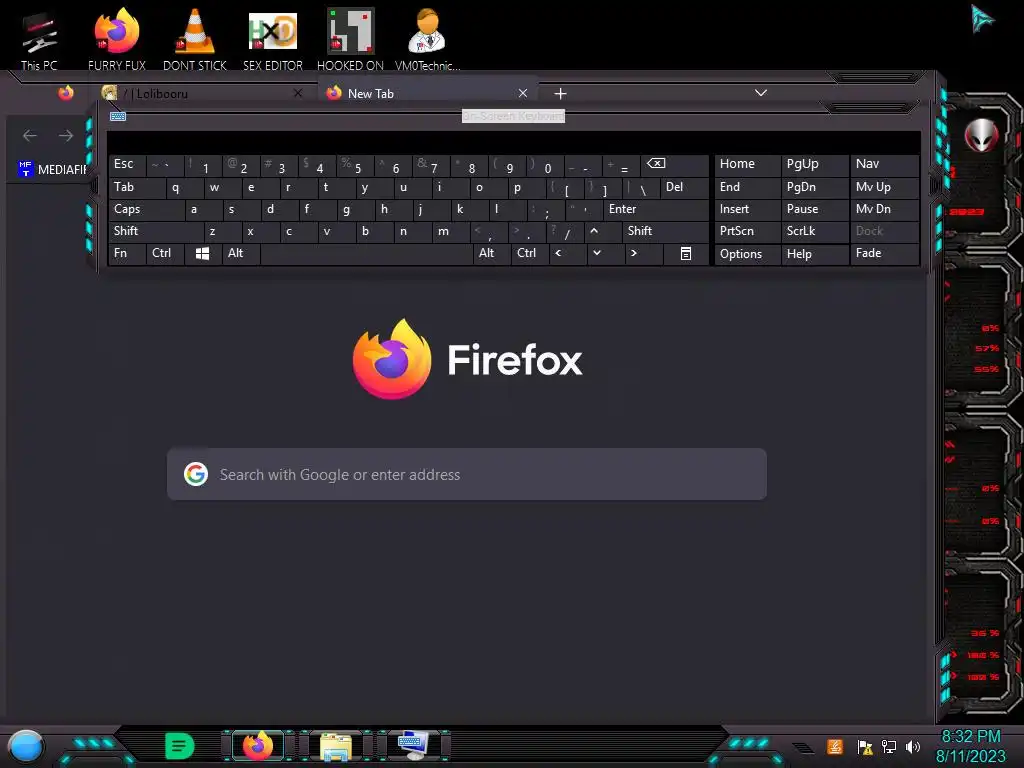Go back with the Firefox back arrow
Viewport: 1024px width, 768px height.
tap(30, 136)
